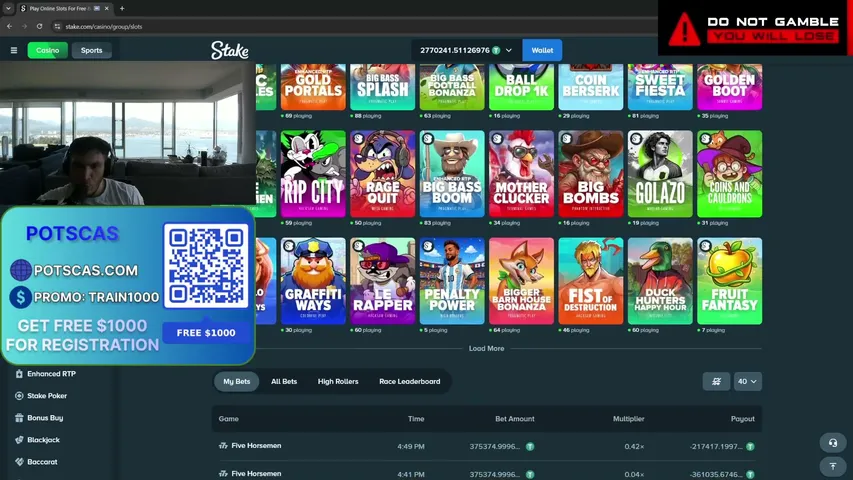Toggle the bets ghost mode icon

tap(716, 381)
